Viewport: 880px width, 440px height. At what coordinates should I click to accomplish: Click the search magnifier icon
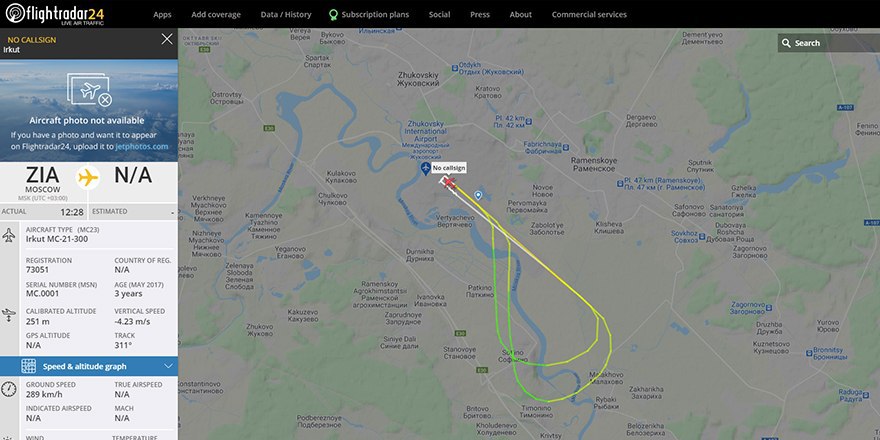786,43
